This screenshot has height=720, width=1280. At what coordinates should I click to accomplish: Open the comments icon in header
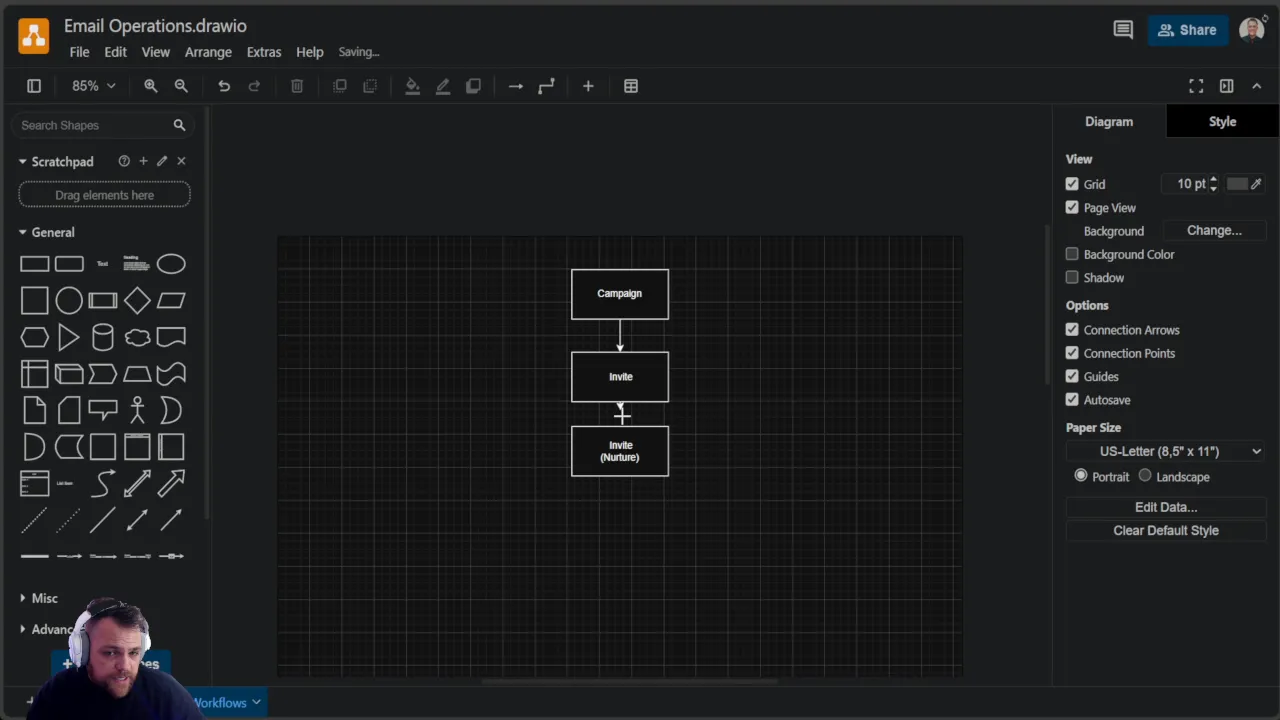tap(1123, 30)
